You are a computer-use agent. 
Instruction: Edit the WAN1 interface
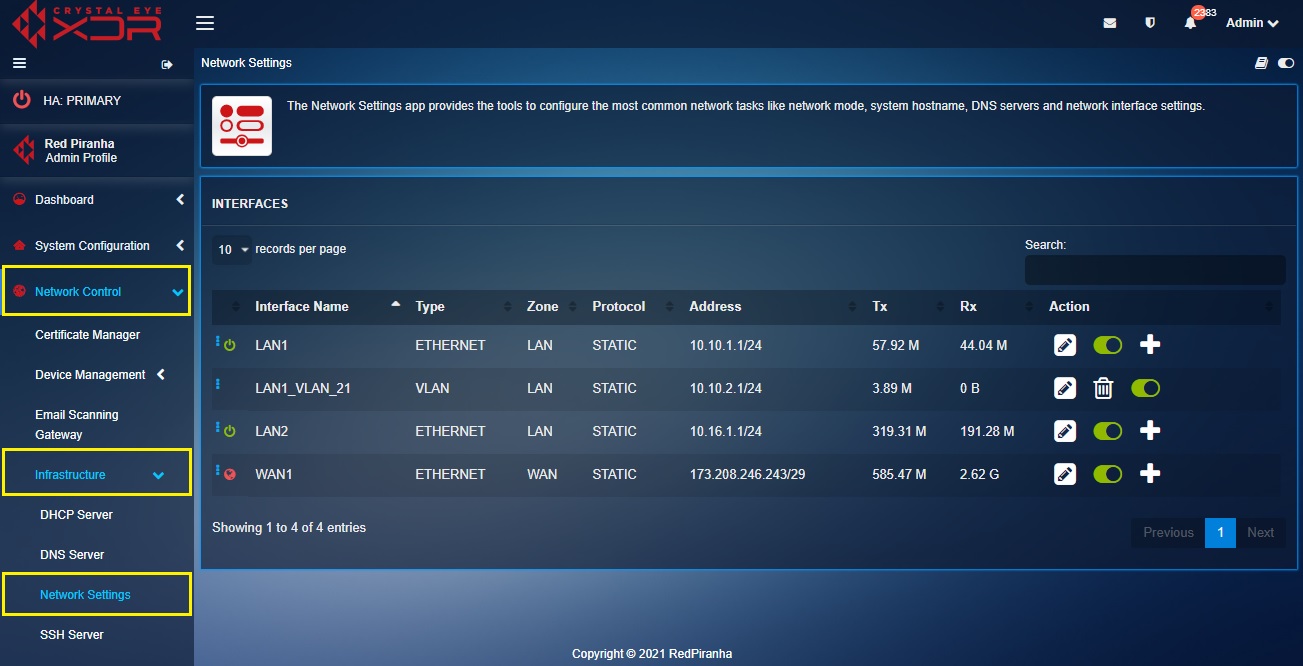tap(1065, 474)
